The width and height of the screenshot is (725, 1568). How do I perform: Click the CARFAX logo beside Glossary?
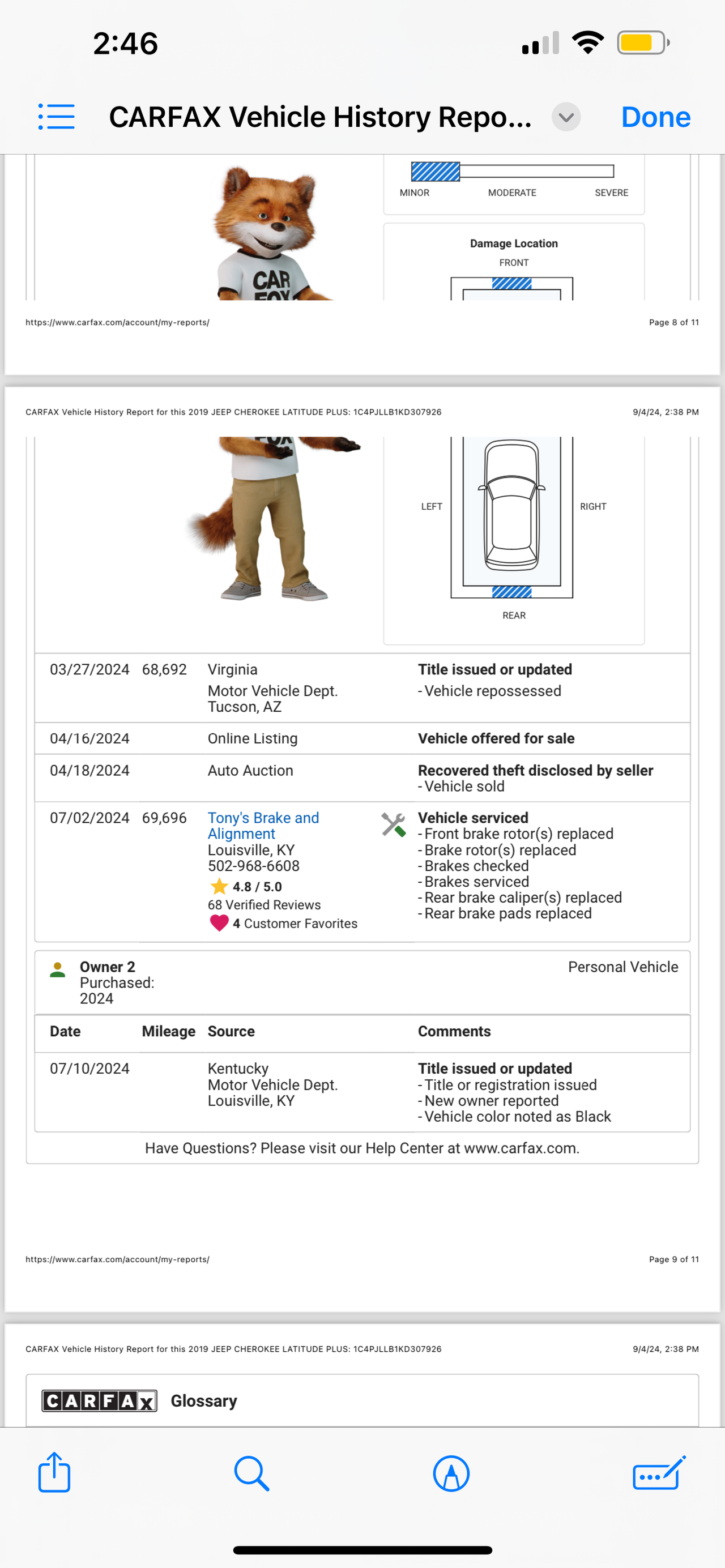coord(99,1400)
